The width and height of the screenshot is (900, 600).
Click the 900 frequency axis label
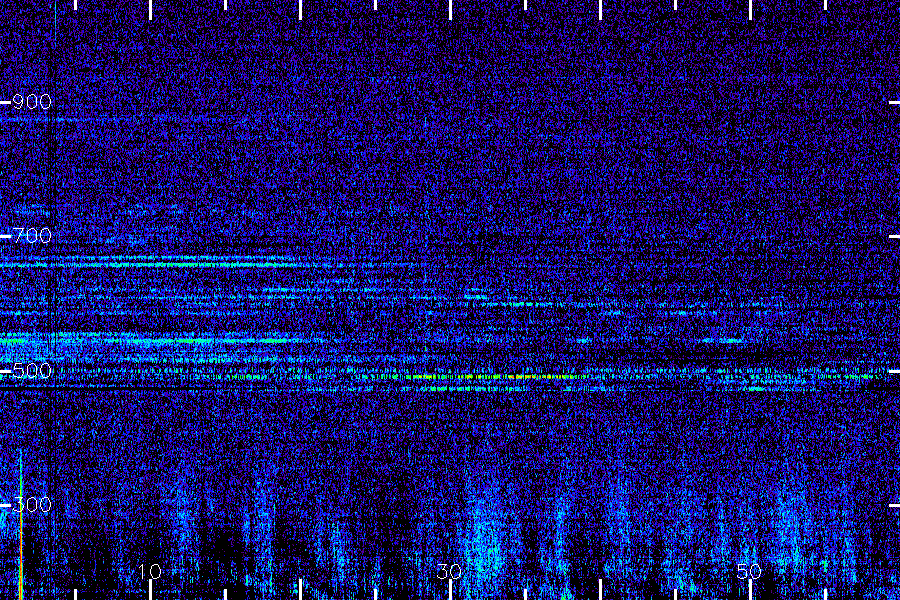coord(32,102)
